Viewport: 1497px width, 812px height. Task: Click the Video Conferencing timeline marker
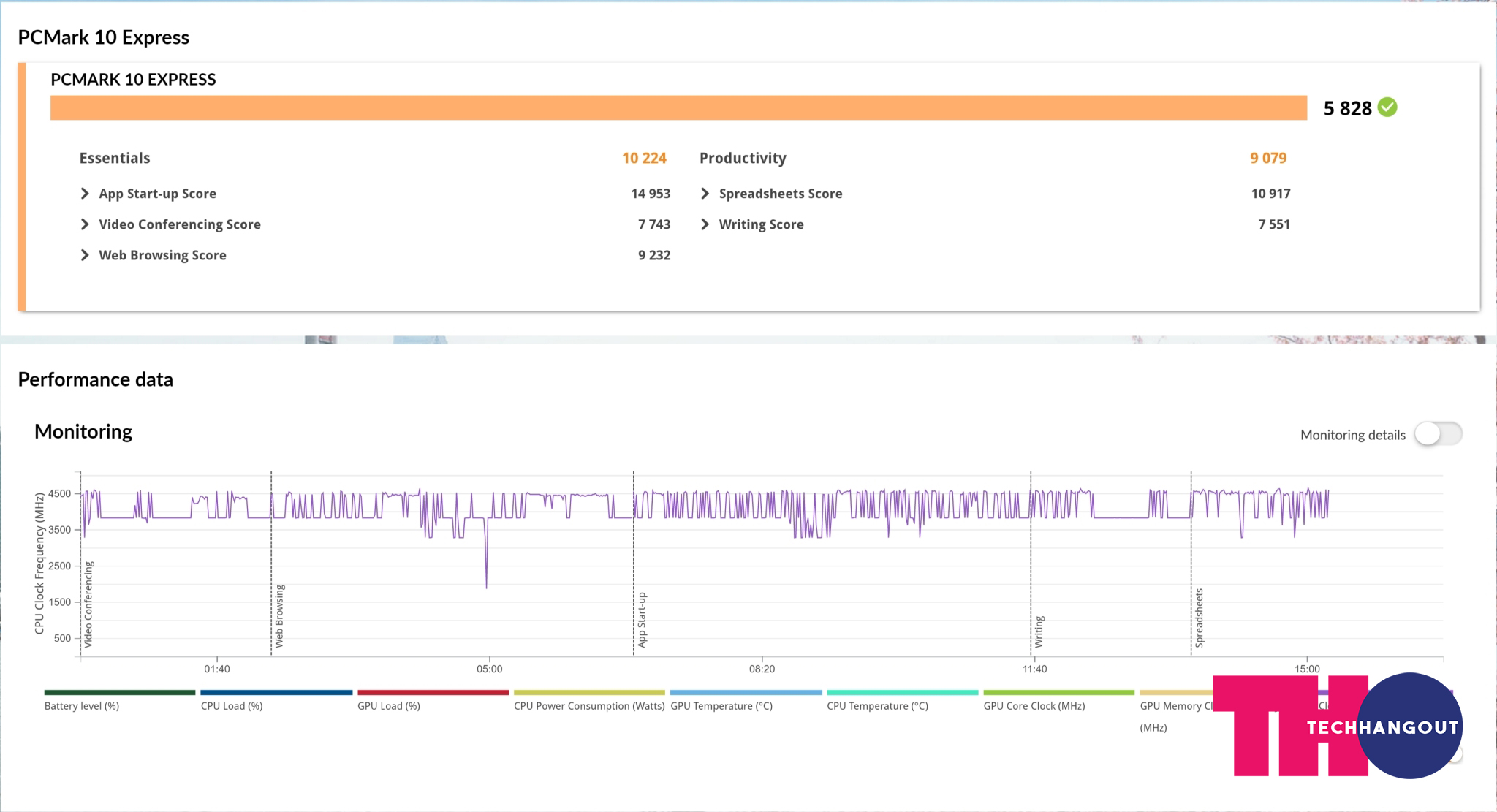(x=88, y=604)
